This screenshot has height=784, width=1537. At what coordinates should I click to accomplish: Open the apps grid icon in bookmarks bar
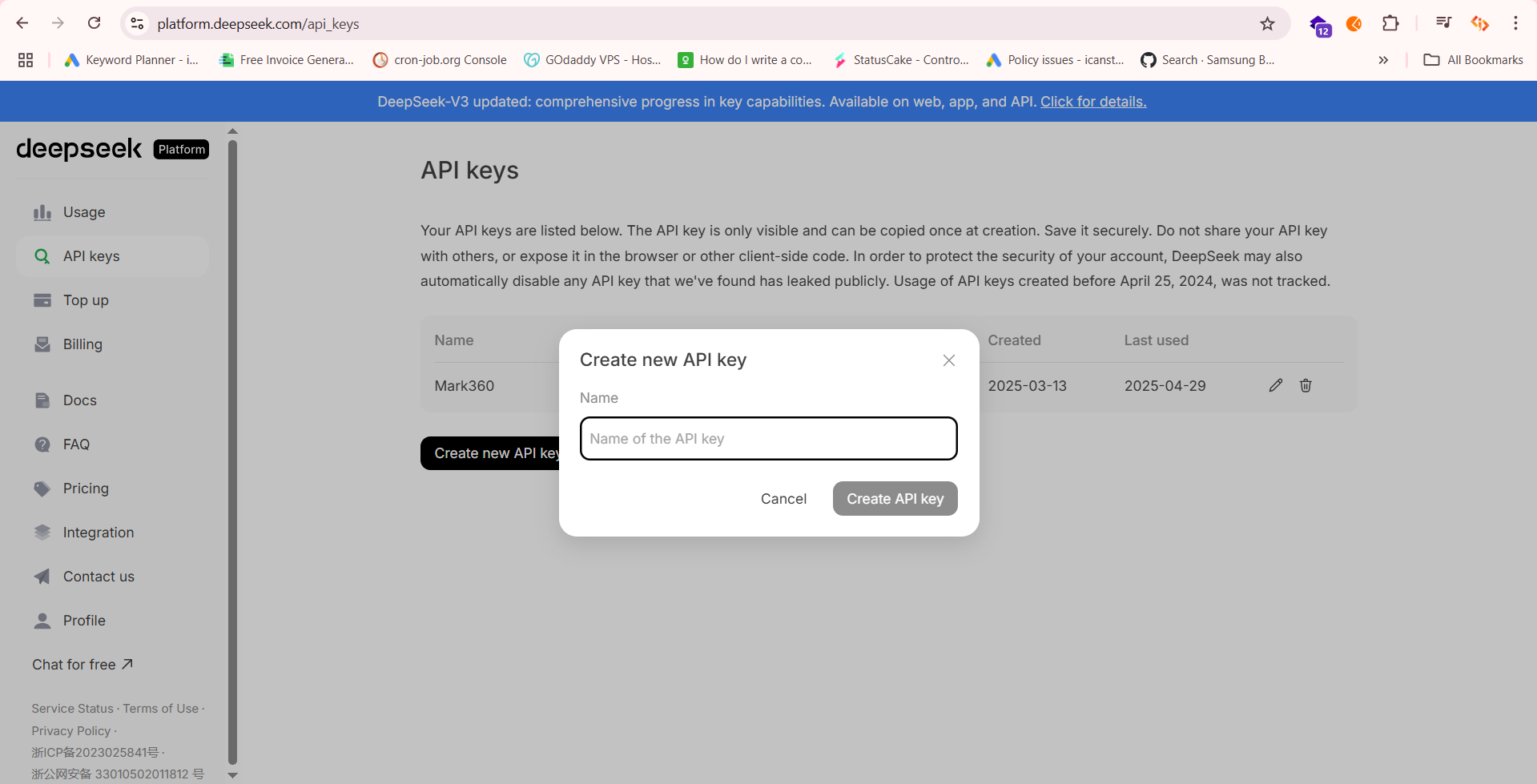26,60
